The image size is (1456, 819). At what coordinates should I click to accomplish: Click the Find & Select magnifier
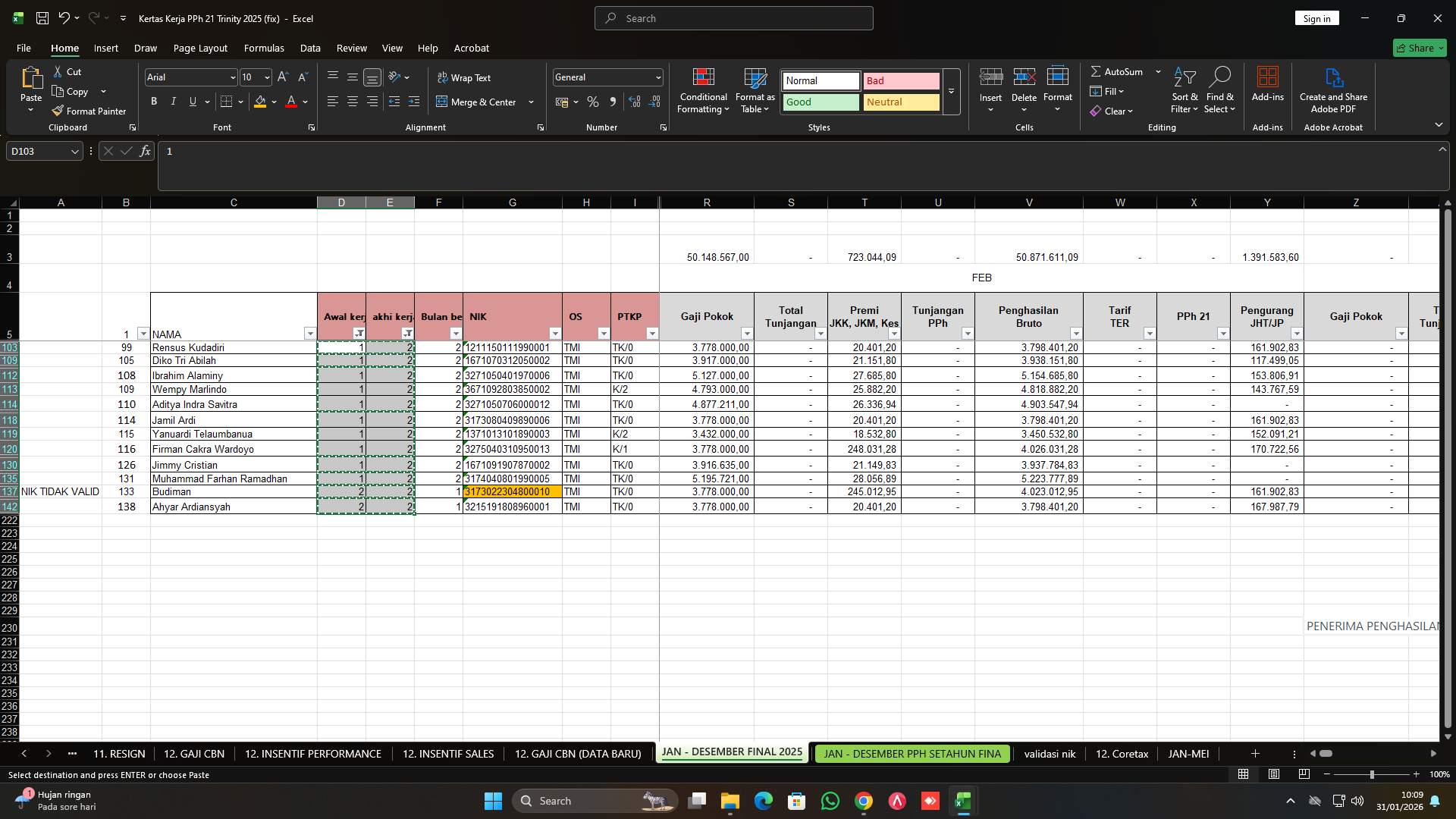1219,77
